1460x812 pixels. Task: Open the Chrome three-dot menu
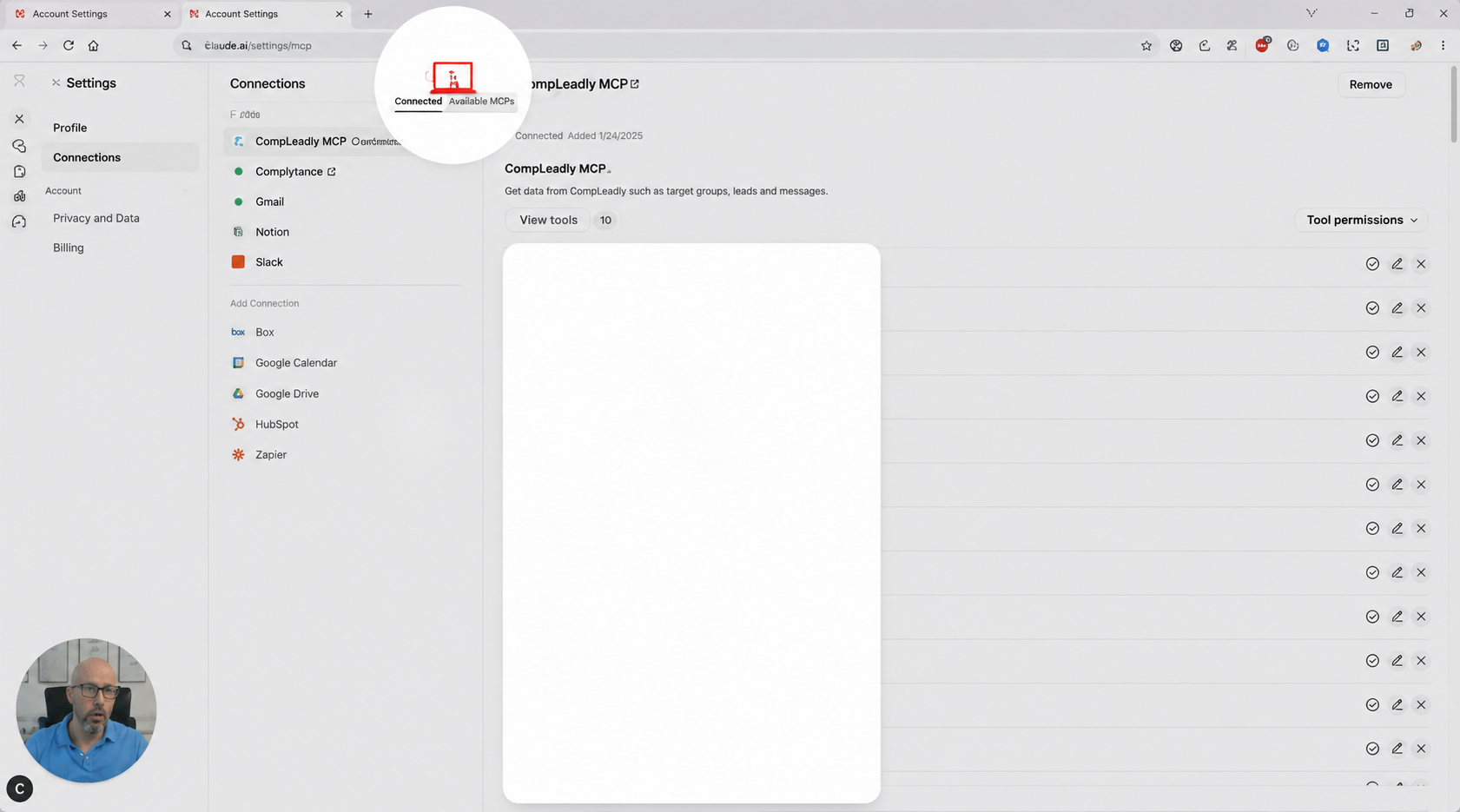1443,45
